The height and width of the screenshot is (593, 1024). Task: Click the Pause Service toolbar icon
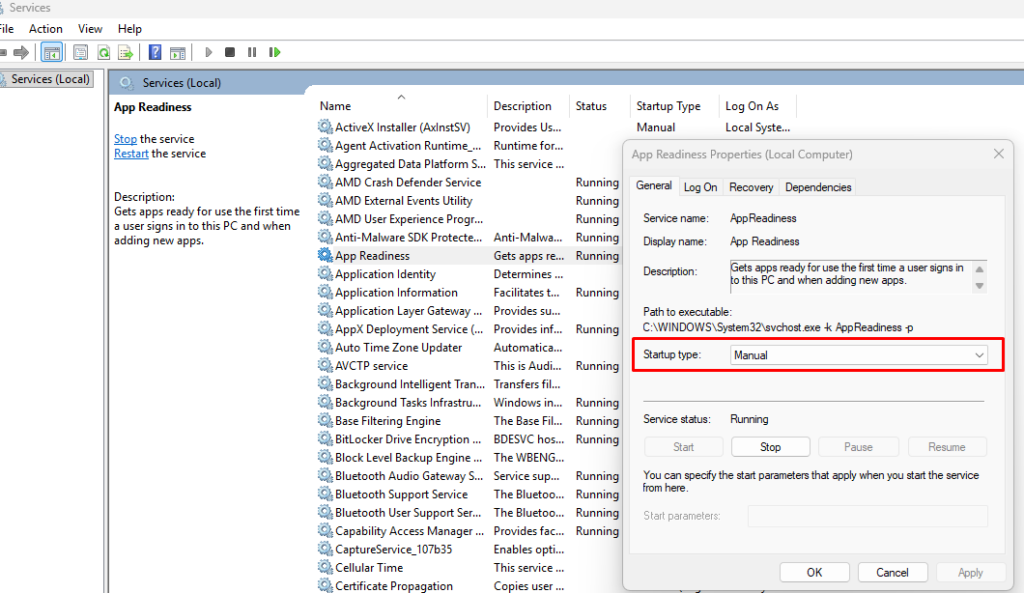252,52
